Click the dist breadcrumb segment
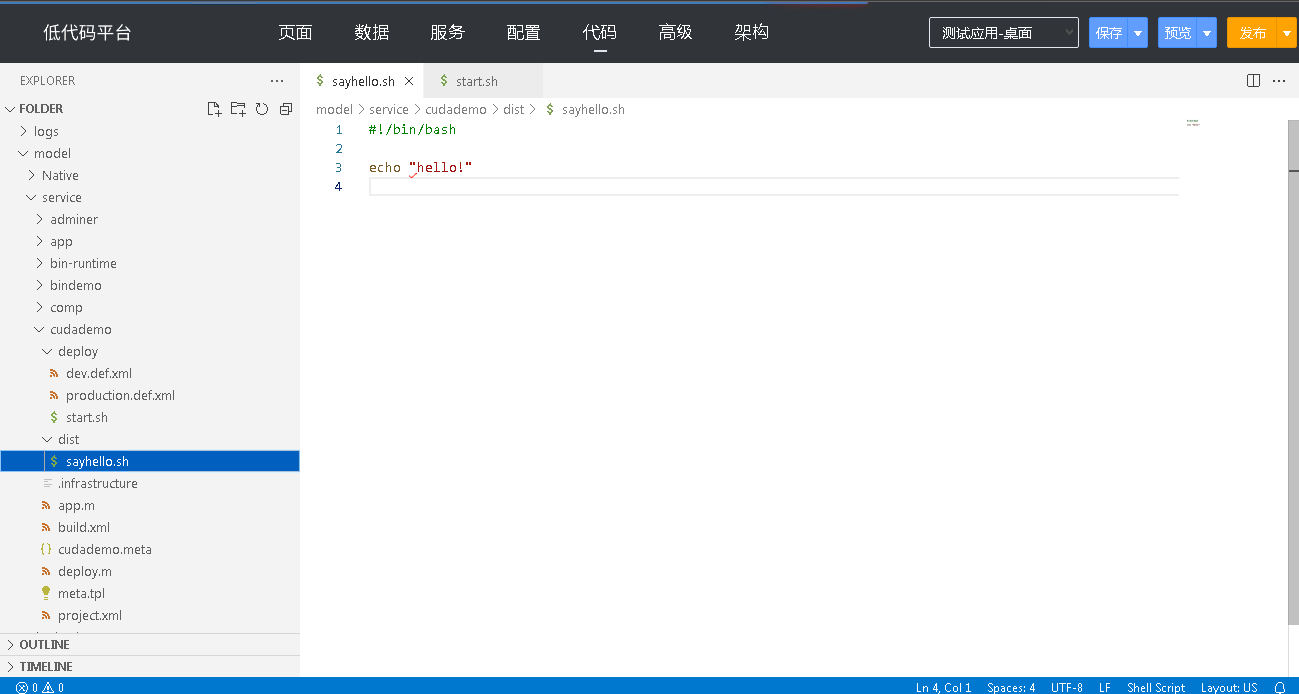The width and height of the screenshot is (1299, 694). point(514,109)
